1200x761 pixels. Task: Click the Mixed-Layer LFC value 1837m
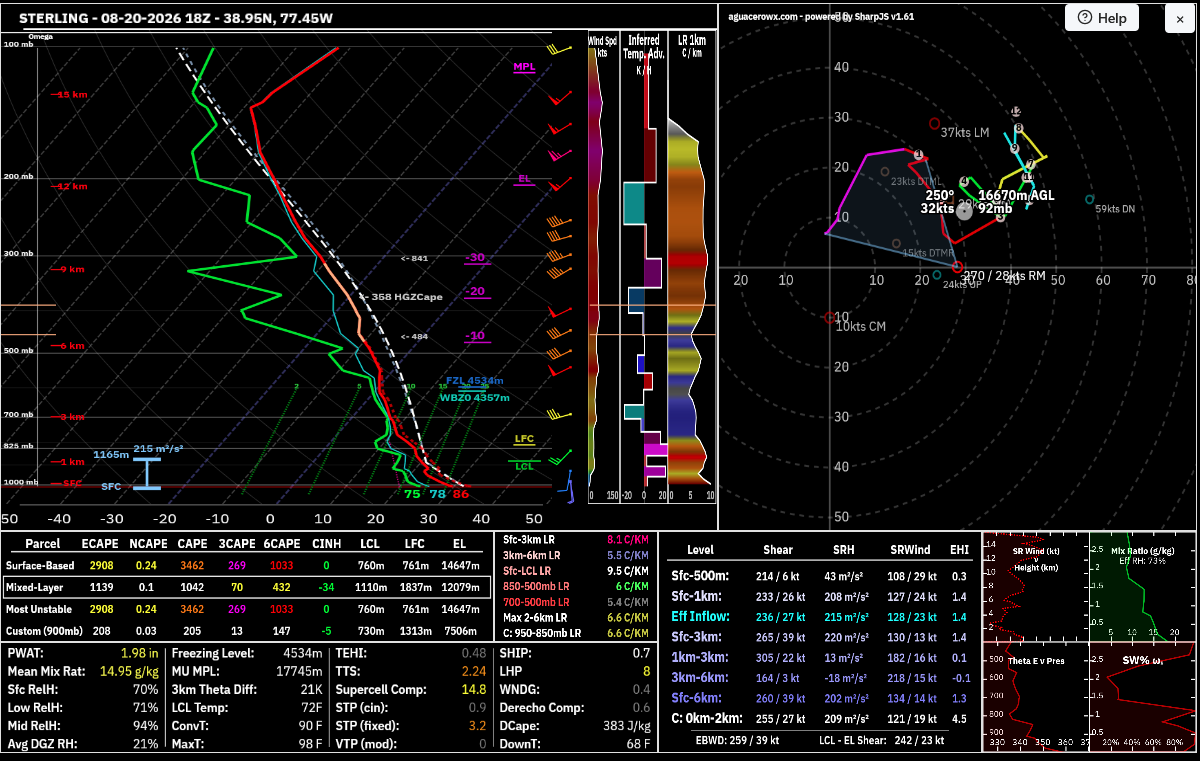[412, 587]
